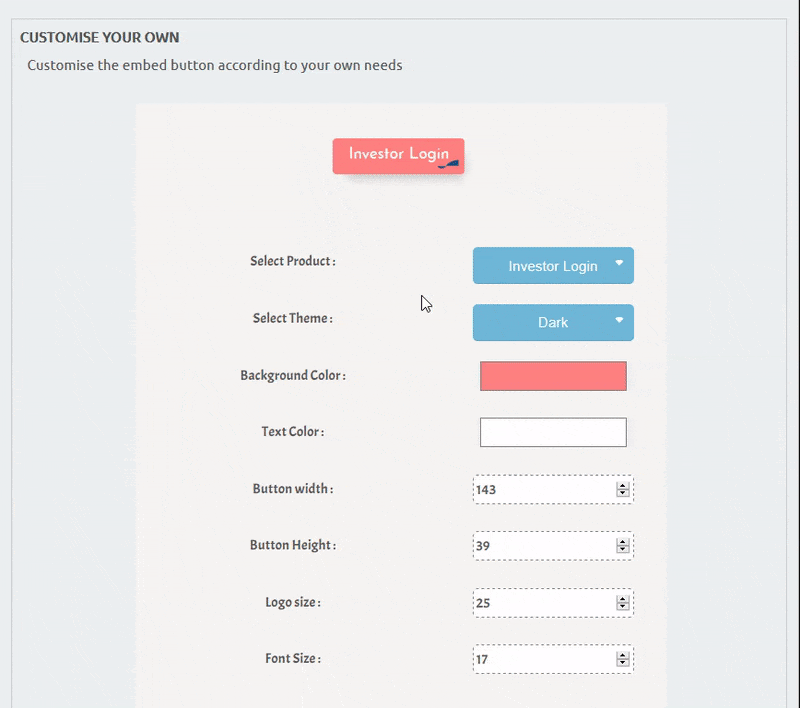Increase Font Size with up arrow
This screenshot has width=800, height=708.
coord(623,656)
